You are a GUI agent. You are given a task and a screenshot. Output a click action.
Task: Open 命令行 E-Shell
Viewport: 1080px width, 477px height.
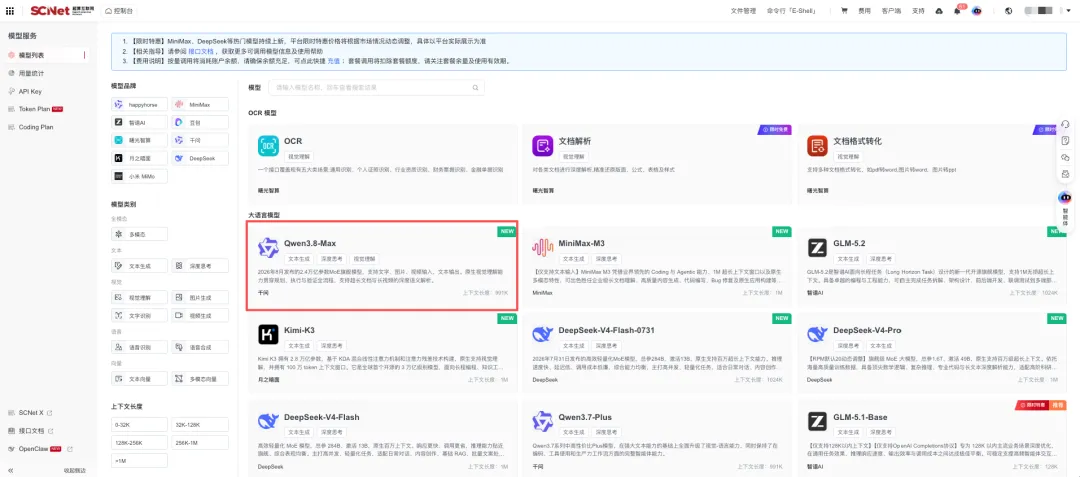click(x=791, y=11)
